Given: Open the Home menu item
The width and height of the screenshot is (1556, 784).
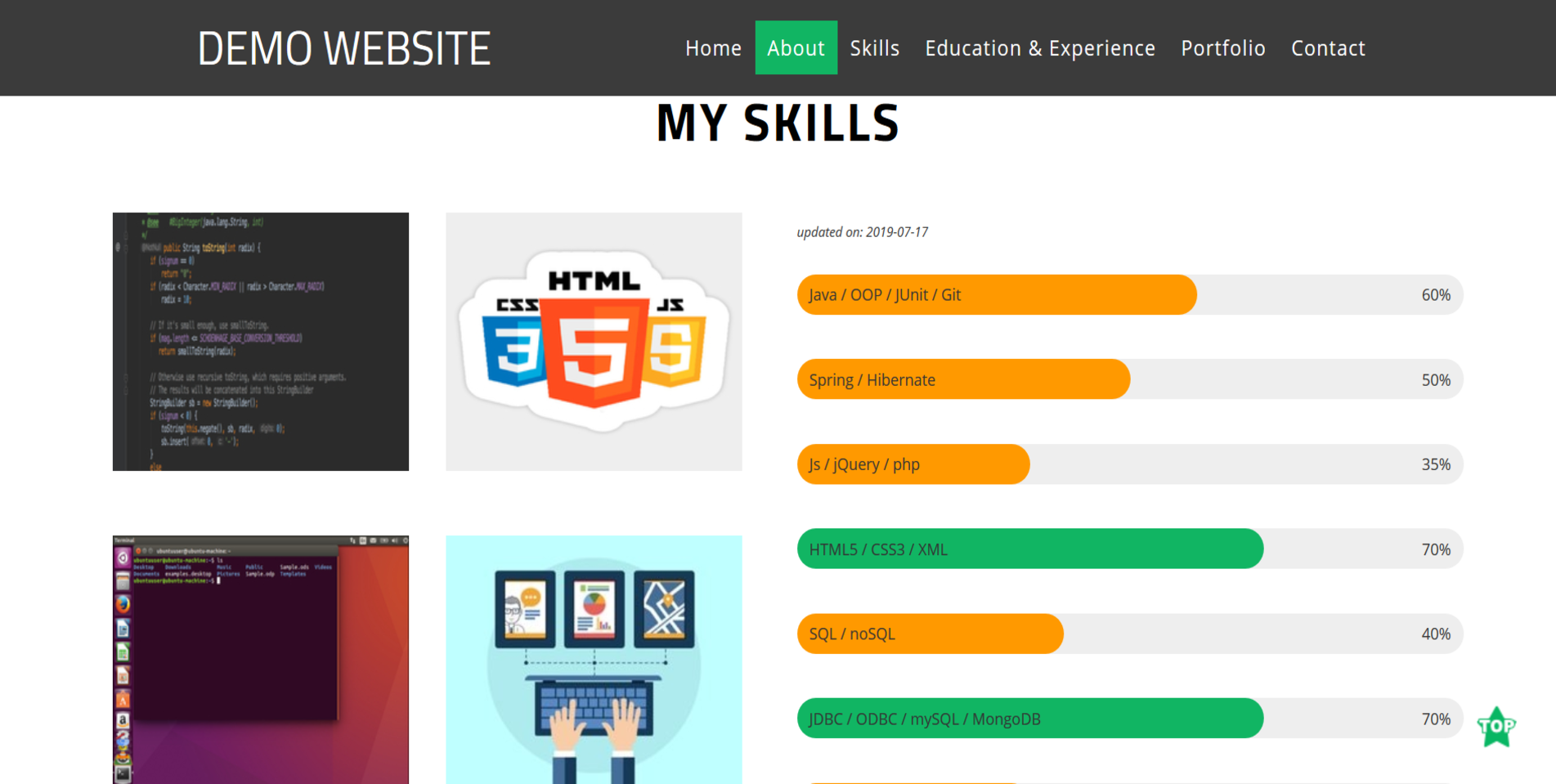Looking at the screenshot, I should pyautogui.click(x=713, y=48).
